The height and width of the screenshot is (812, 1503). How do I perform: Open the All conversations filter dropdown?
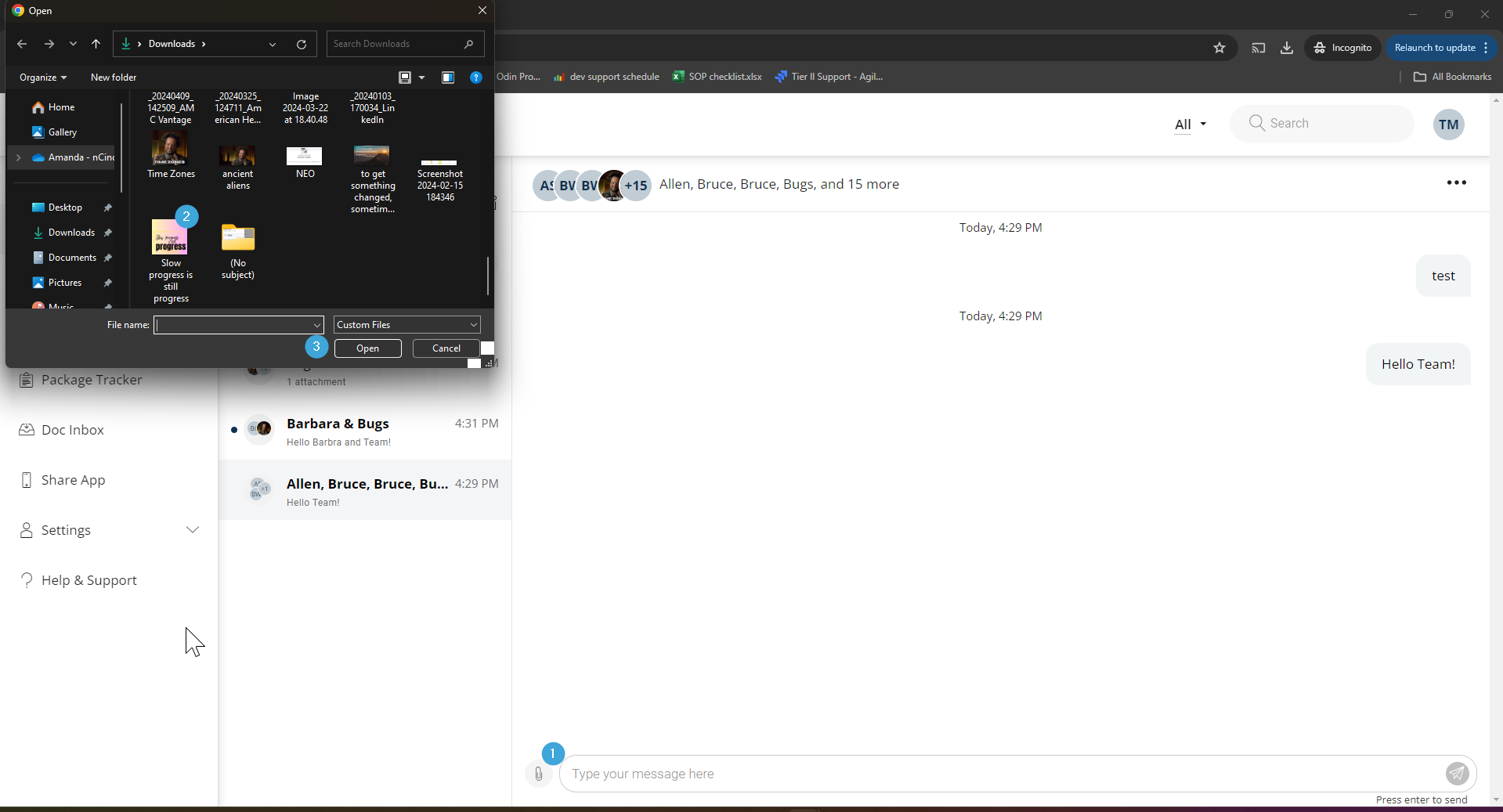pyautogui.click(x=1189, y=124)
